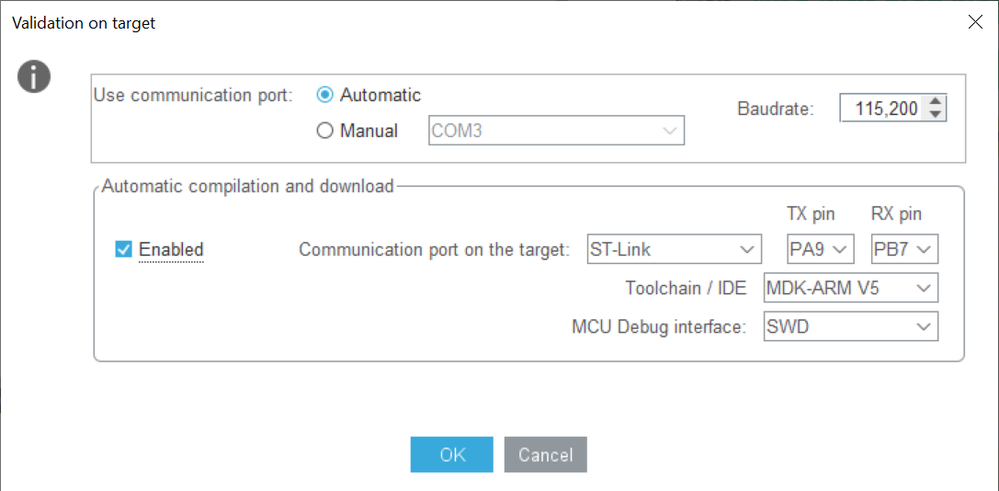Expand the RX pin PB7 dropdown
The image size is (999, 491).
click(904, 249)
